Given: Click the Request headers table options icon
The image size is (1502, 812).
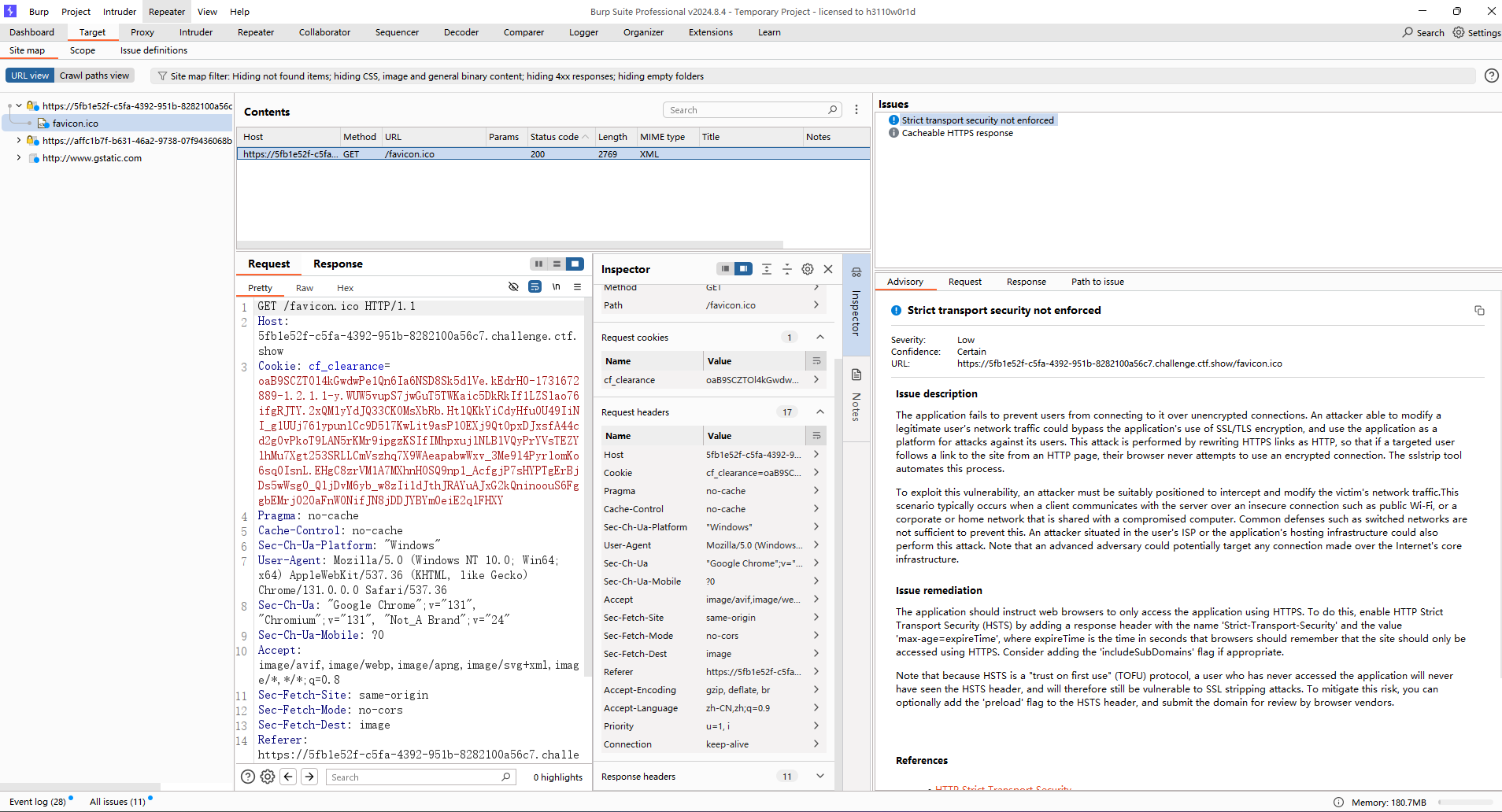Looking at the screenshot, I should click(816, 436).
